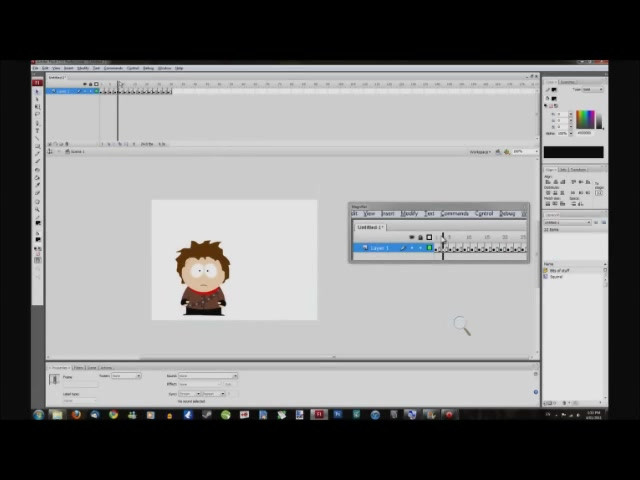This screenshot has height=480, width=640.
Task: Open the Modify menu
Action: click(x=83, y=68)
